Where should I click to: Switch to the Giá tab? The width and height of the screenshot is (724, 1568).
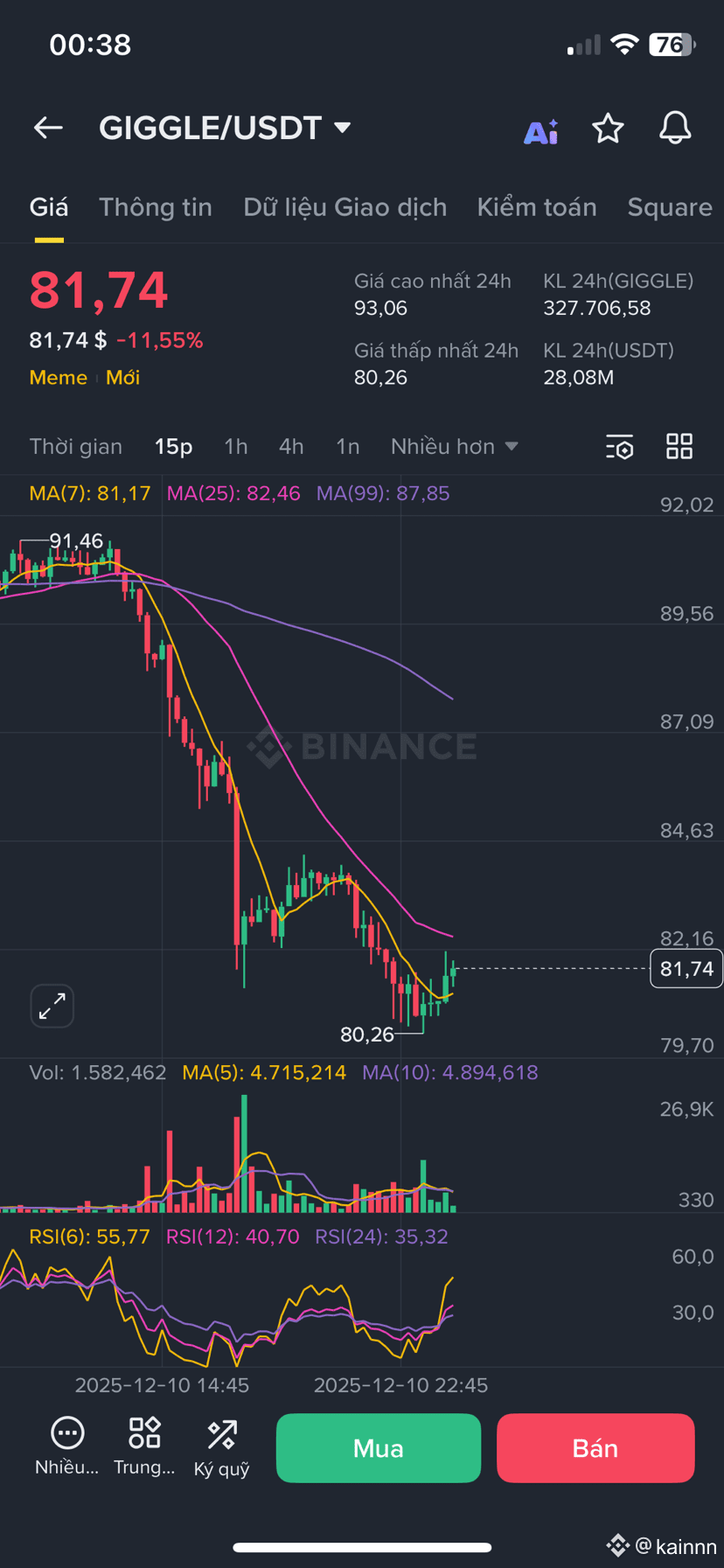click(x=49, y=207)
